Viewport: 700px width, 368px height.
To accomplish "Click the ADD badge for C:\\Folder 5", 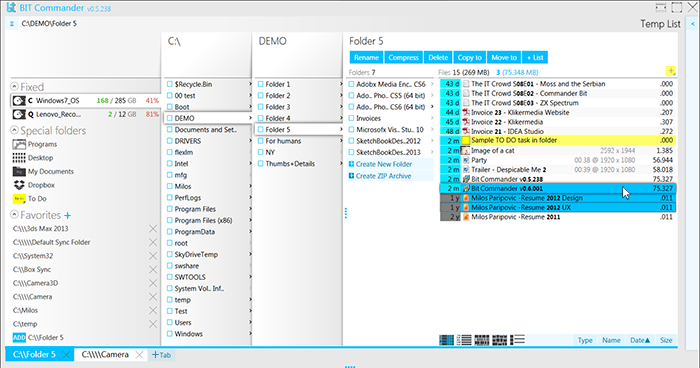I will [x=19, y=338].
